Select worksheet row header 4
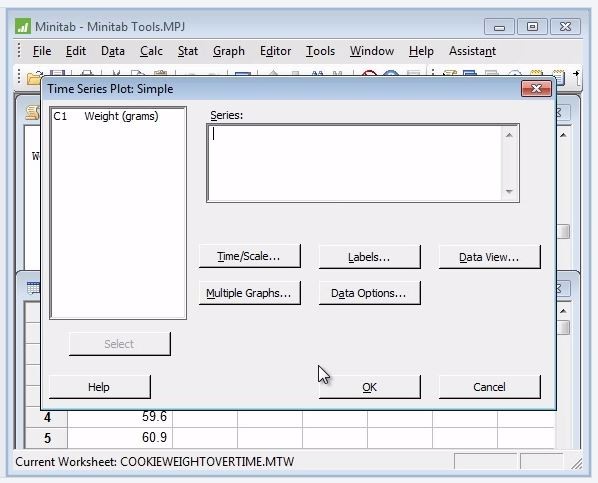Viewport: 598px width, 483px height. [47, 417]
